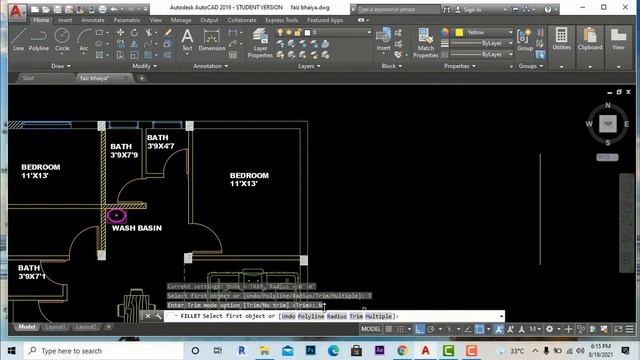Click the Undo arrow icon

tap(114, 9)
